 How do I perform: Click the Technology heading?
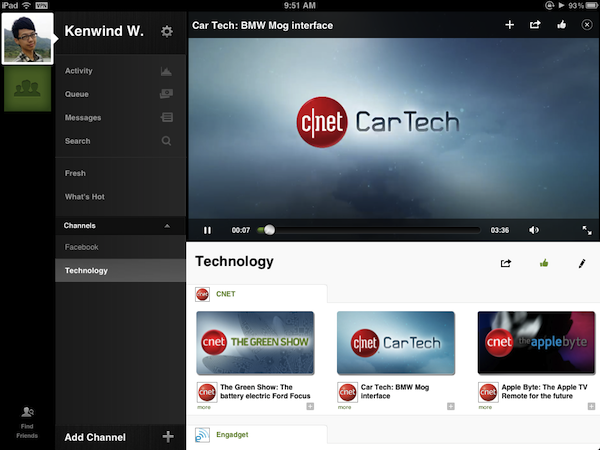pos(234,261)
